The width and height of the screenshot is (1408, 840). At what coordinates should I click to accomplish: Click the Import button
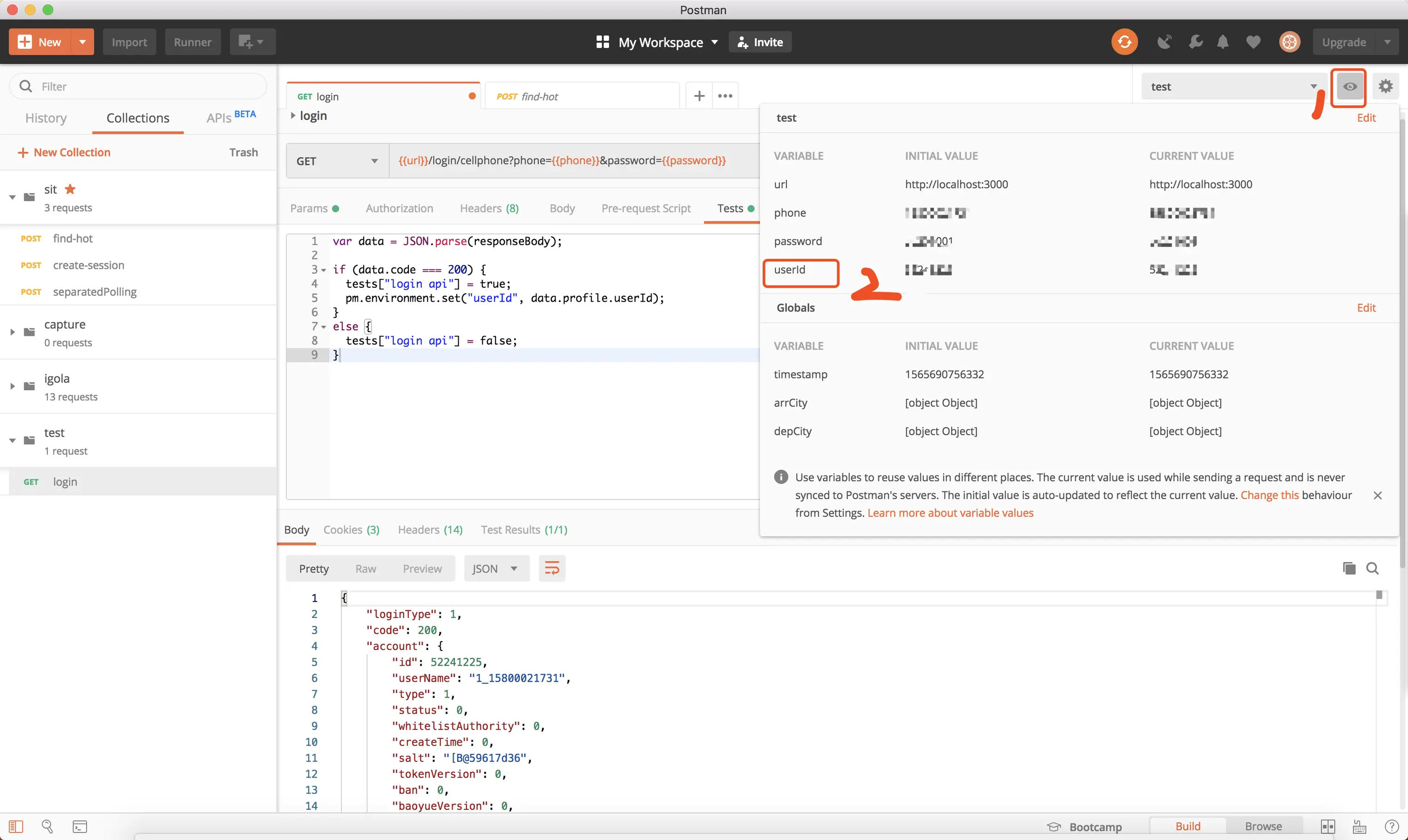click(x=129, y=42)
